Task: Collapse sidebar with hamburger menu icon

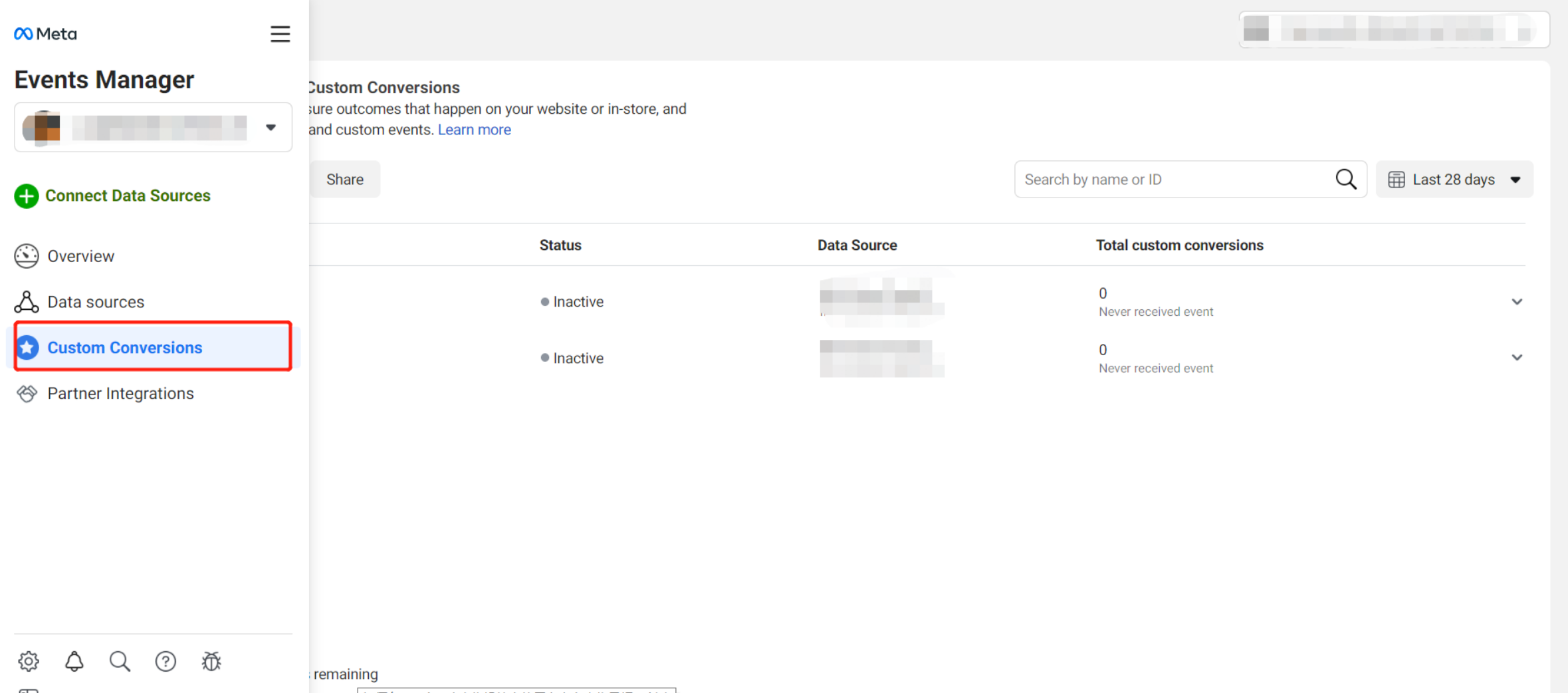Action: click(280, 34)
